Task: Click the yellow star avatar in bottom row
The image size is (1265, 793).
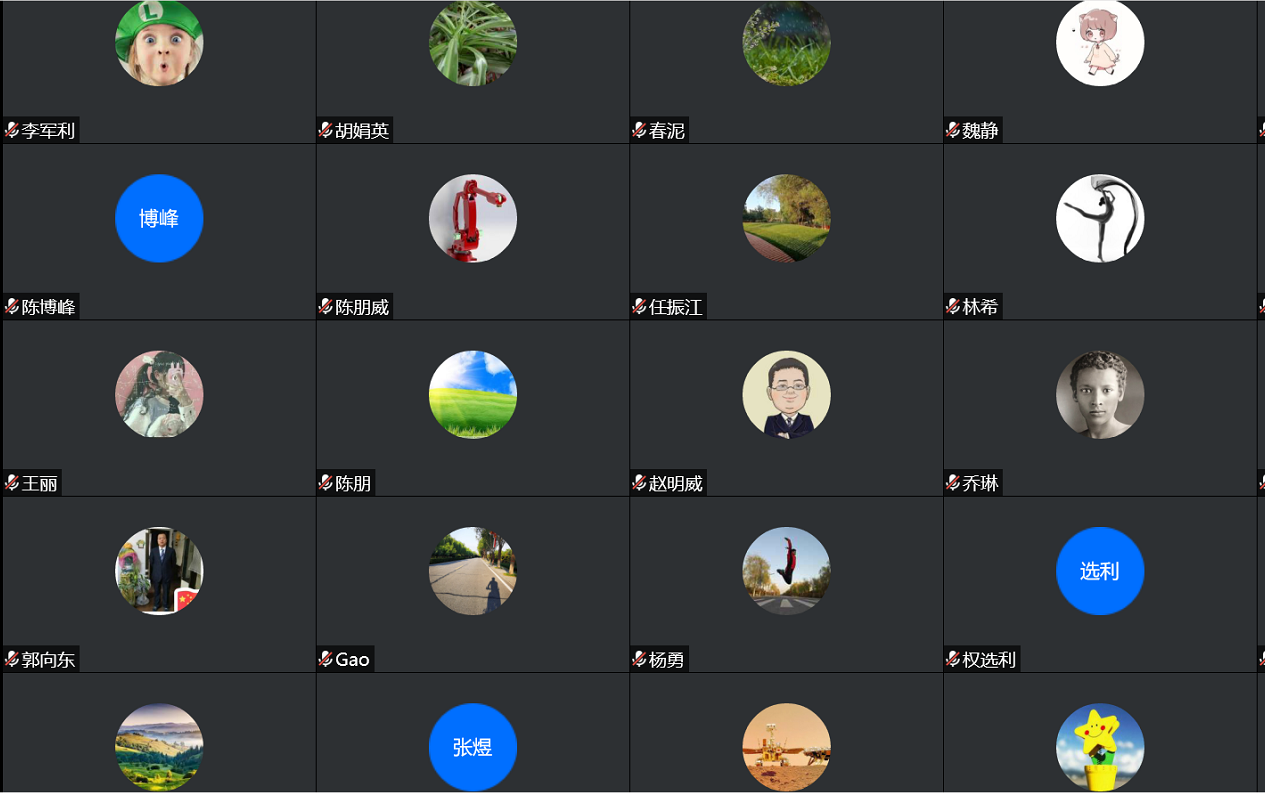Action: point(1100,747)
